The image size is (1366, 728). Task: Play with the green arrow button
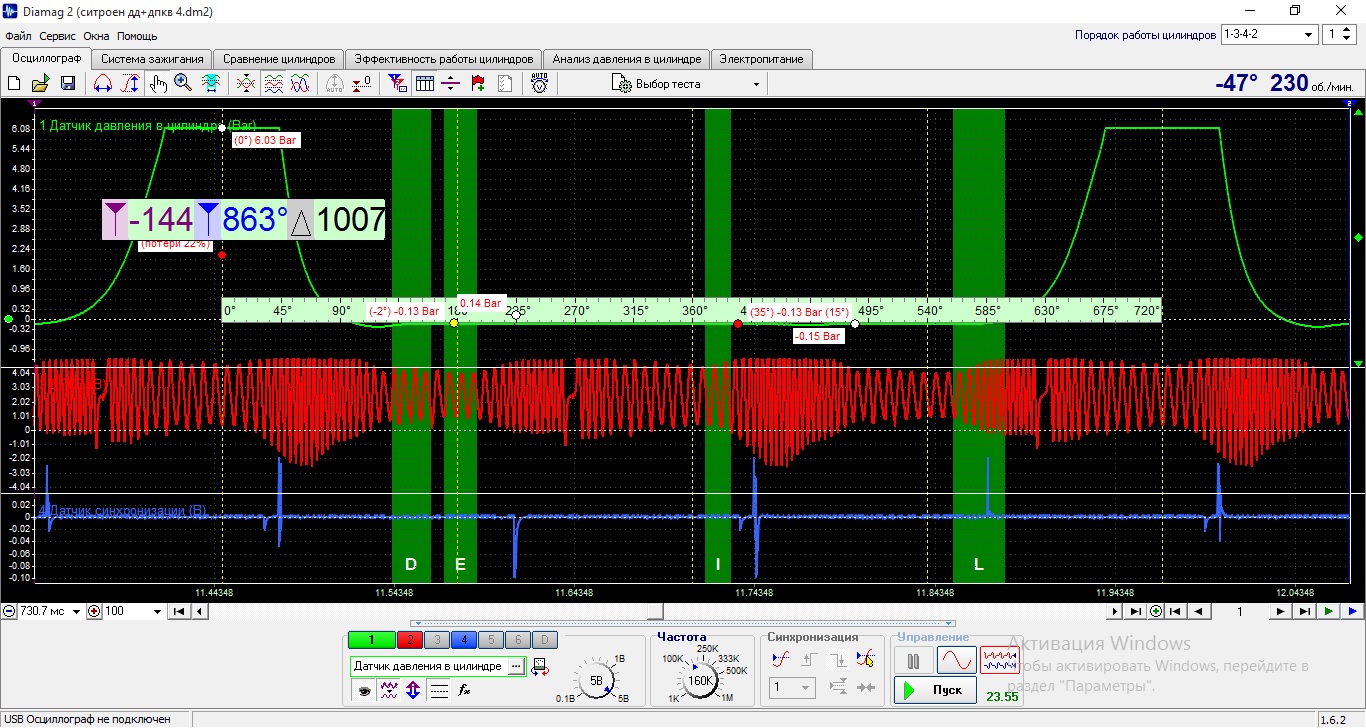(x=1328, y=611)
